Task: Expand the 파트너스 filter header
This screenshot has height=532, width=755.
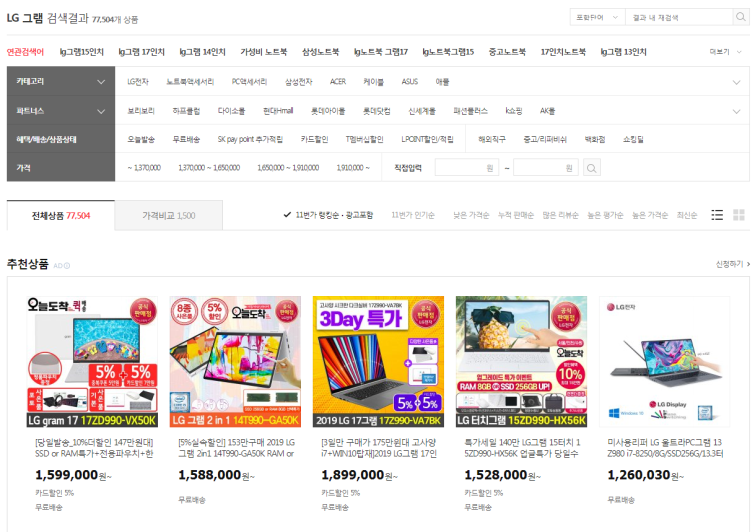Action: coord(61,111)
